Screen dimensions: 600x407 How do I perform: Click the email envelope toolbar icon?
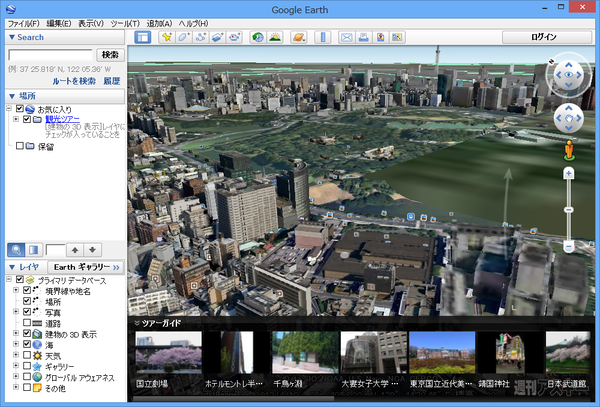pyautogui.click(x=347, y=37)
